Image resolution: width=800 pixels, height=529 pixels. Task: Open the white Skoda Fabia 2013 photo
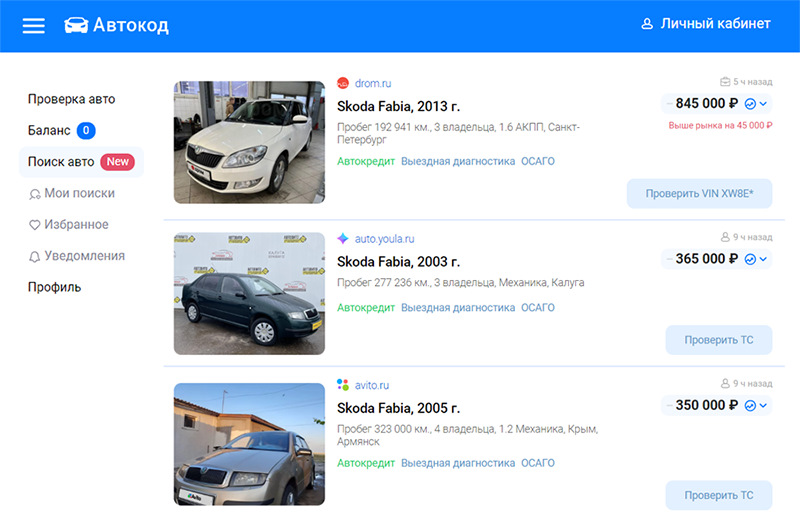(x=249, y=142)
